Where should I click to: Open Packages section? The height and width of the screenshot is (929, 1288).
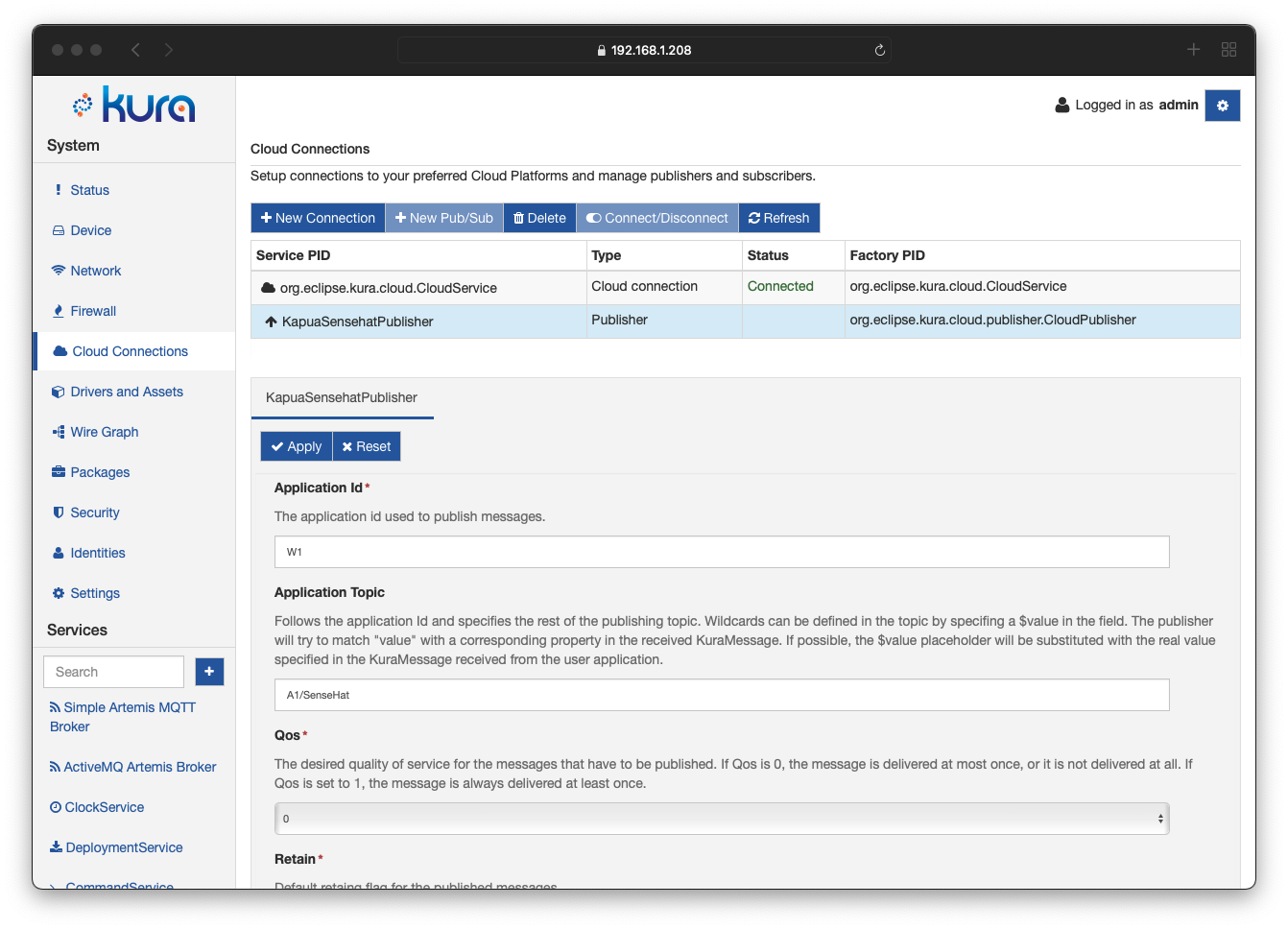point(100,472)
